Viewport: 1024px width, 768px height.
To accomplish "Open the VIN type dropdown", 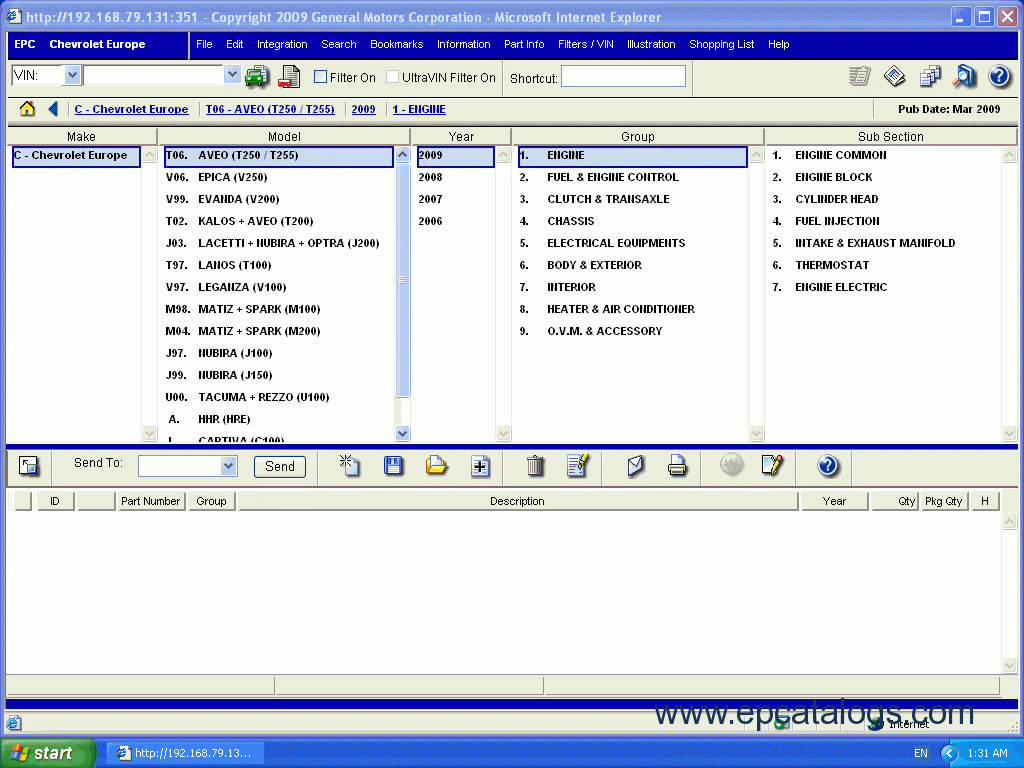I will point(72,76).
